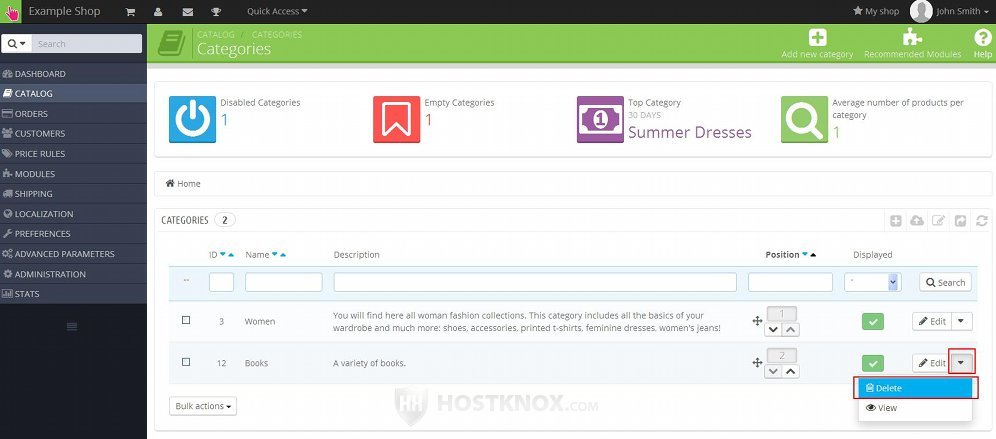Screen dimensions: 996x439
Task: Click Edit button for Women category
Action: pos(932,321)
